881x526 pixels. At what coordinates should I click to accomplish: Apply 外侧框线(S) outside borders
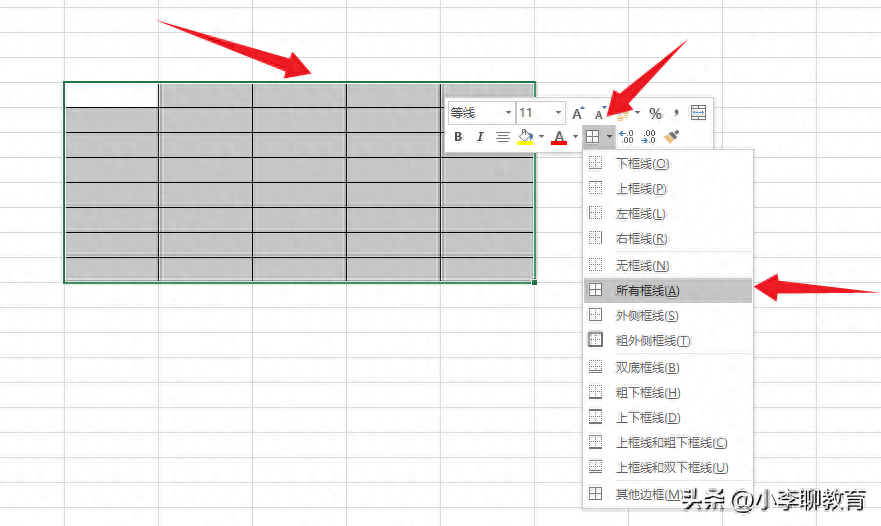click(x=668, y=316)
